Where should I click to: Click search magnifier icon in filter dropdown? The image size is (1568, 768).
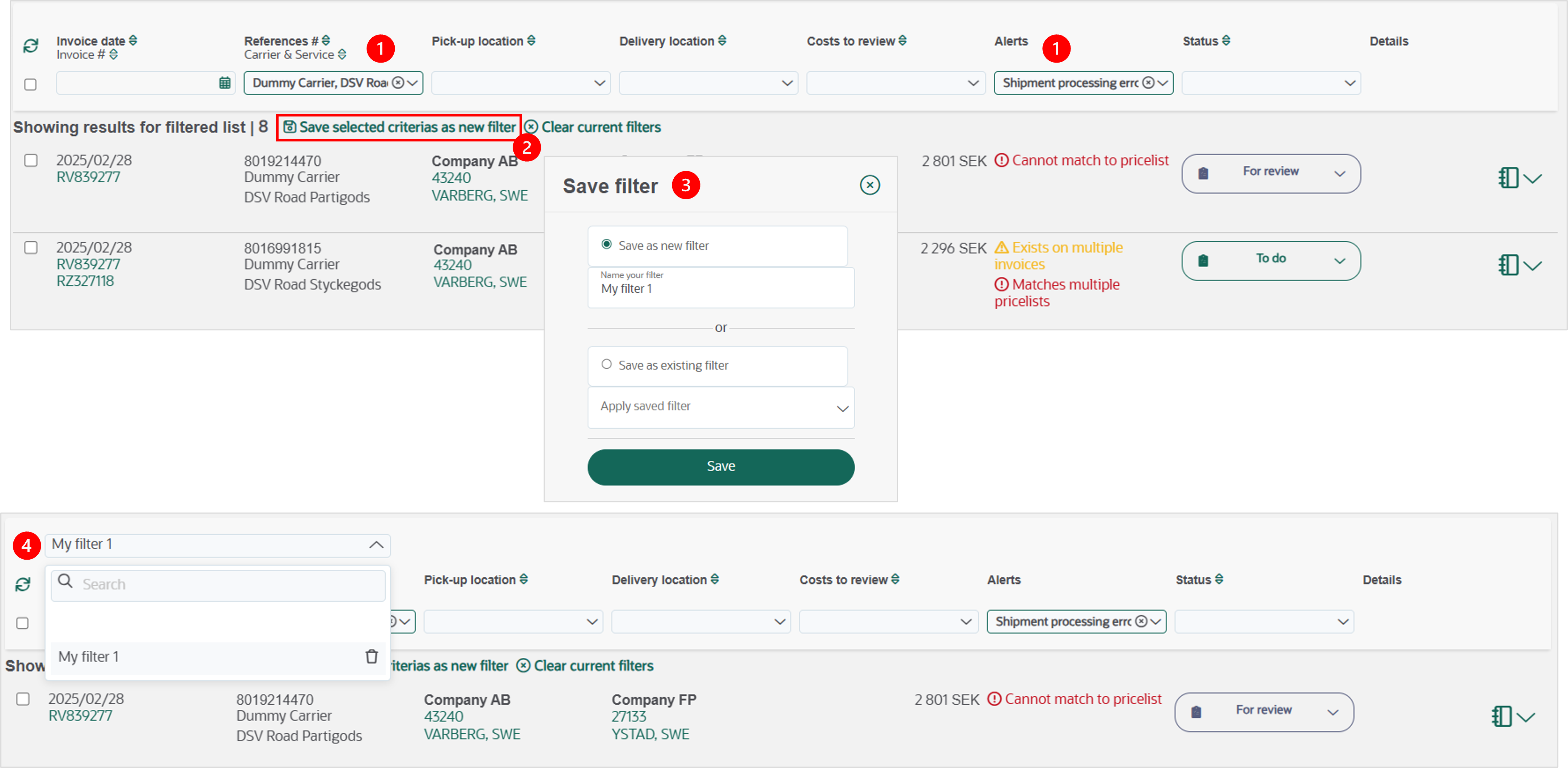tap(65, 581)
